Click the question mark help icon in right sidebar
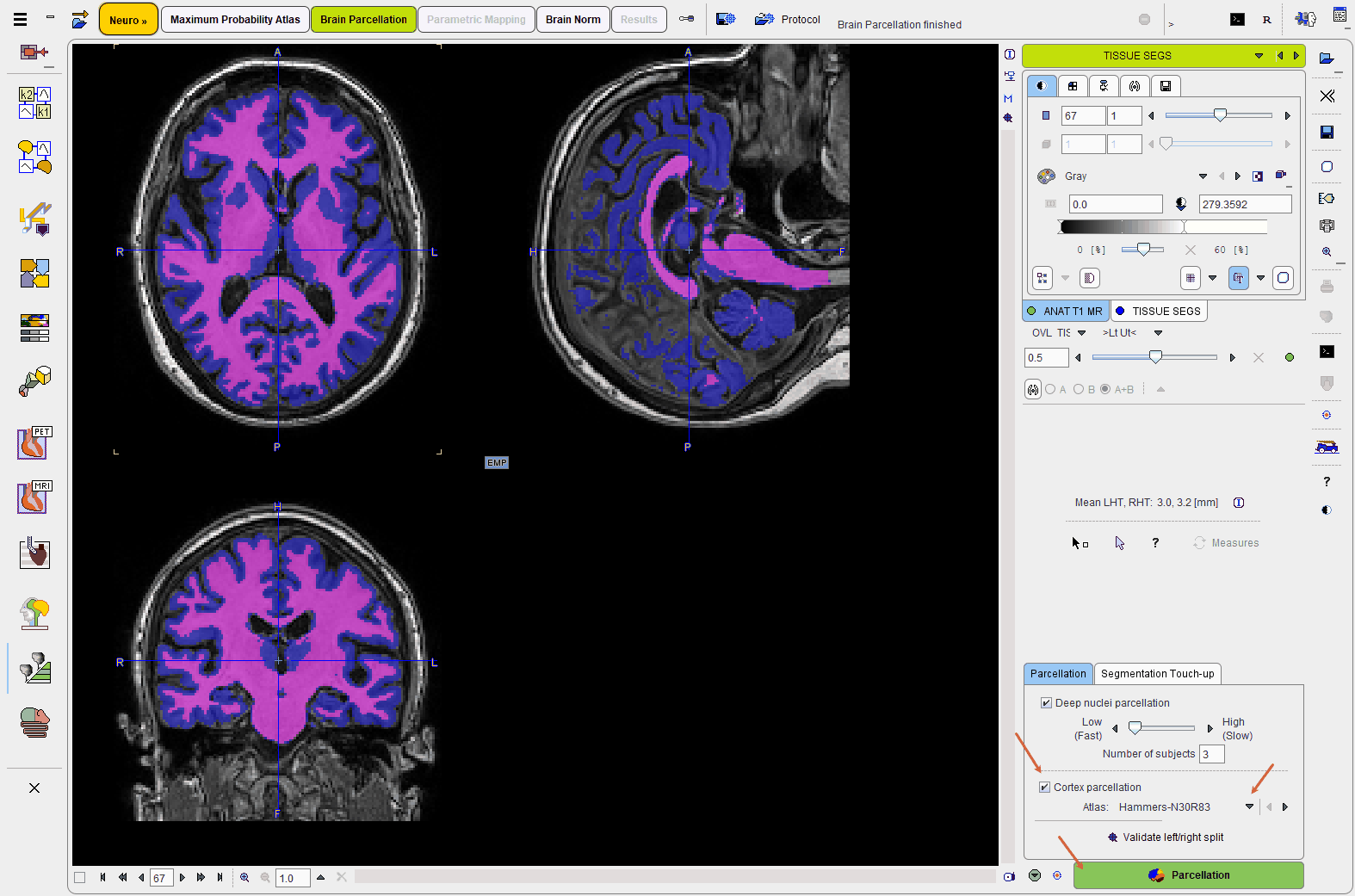Screen dimensions: 1355x896 click(x=1327, y=481)
